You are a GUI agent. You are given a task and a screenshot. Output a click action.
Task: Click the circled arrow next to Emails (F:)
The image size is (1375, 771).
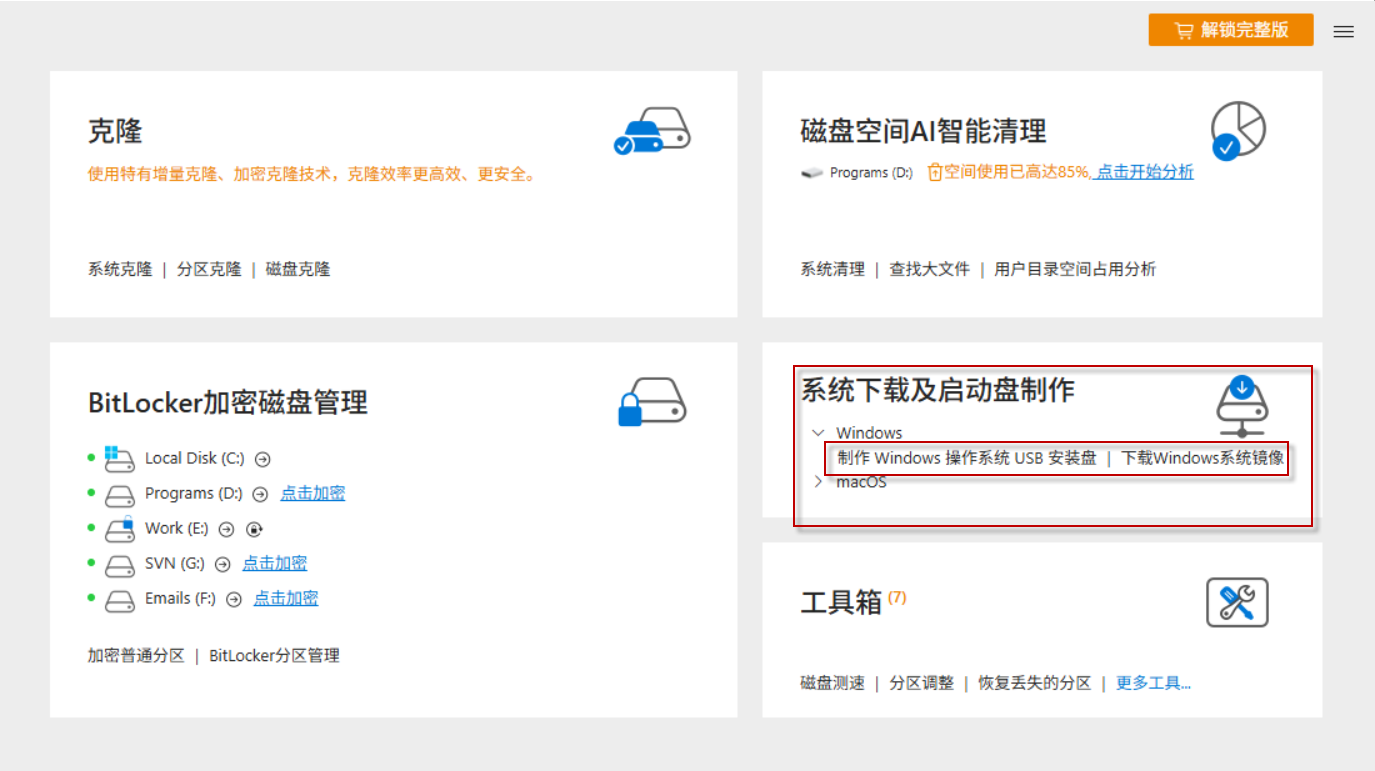coord(232,598)
